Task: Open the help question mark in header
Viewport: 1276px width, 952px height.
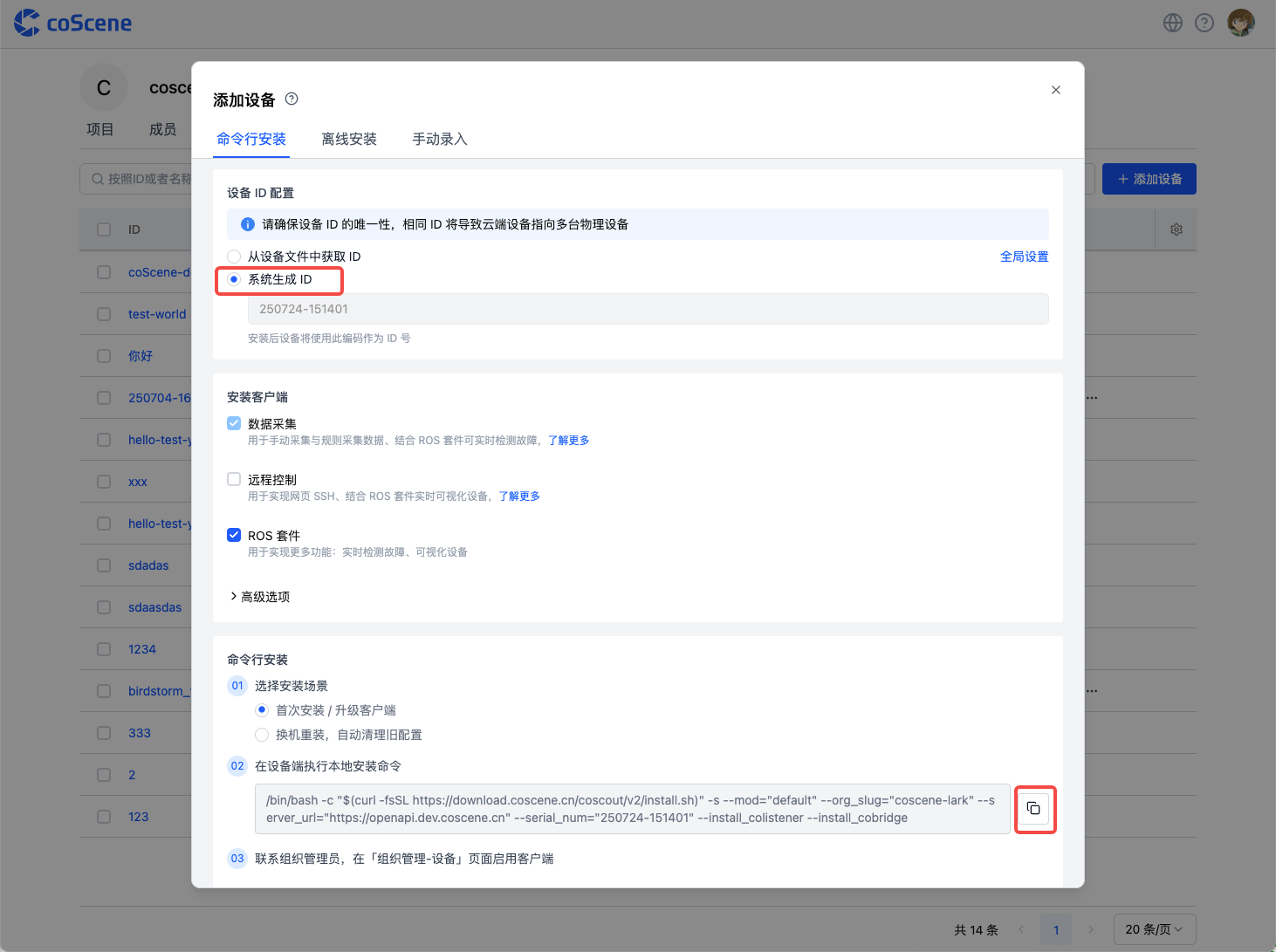Action: pos(1204,23)
